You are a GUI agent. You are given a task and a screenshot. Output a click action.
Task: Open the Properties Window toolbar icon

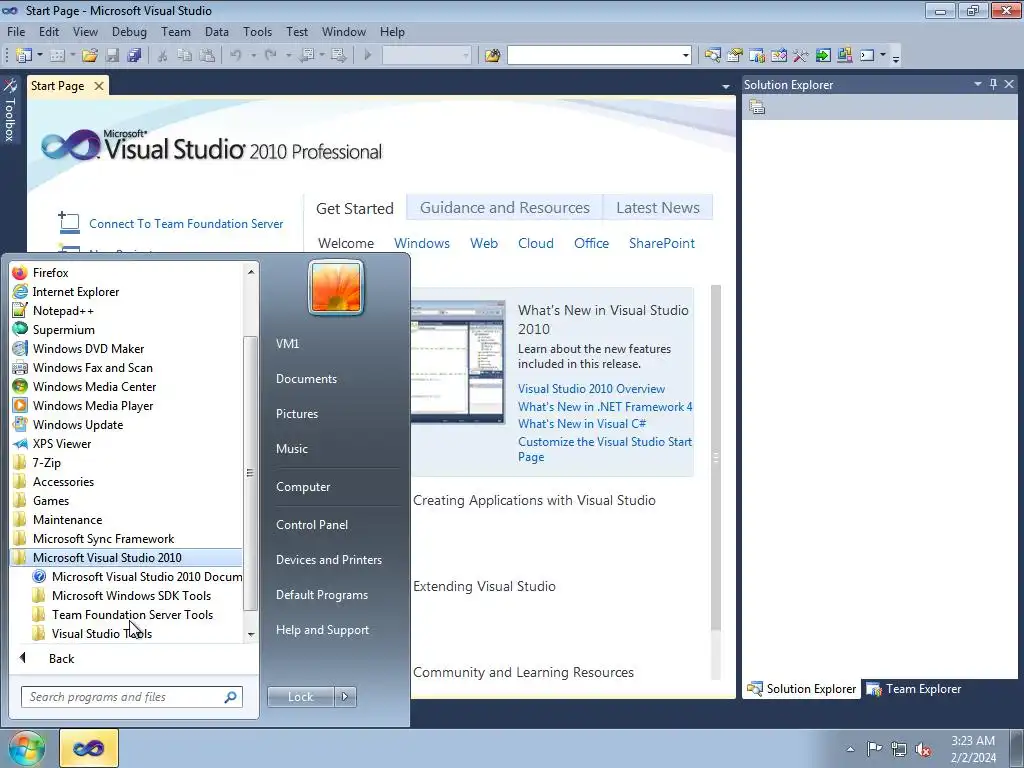(x=735, y=56)
